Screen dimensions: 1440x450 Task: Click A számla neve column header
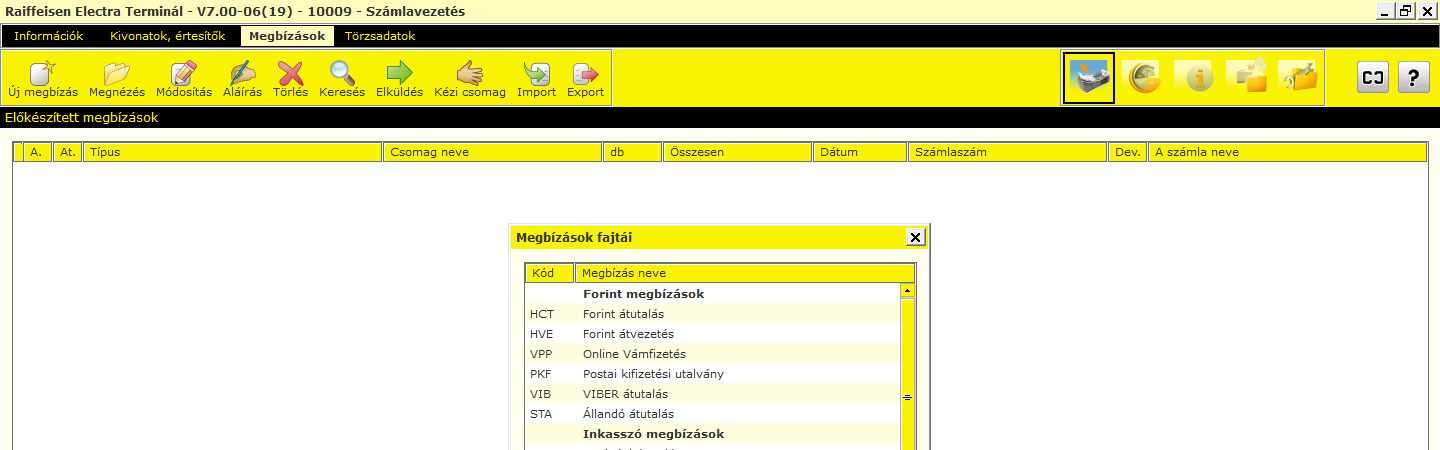(x=1287, y=152)
